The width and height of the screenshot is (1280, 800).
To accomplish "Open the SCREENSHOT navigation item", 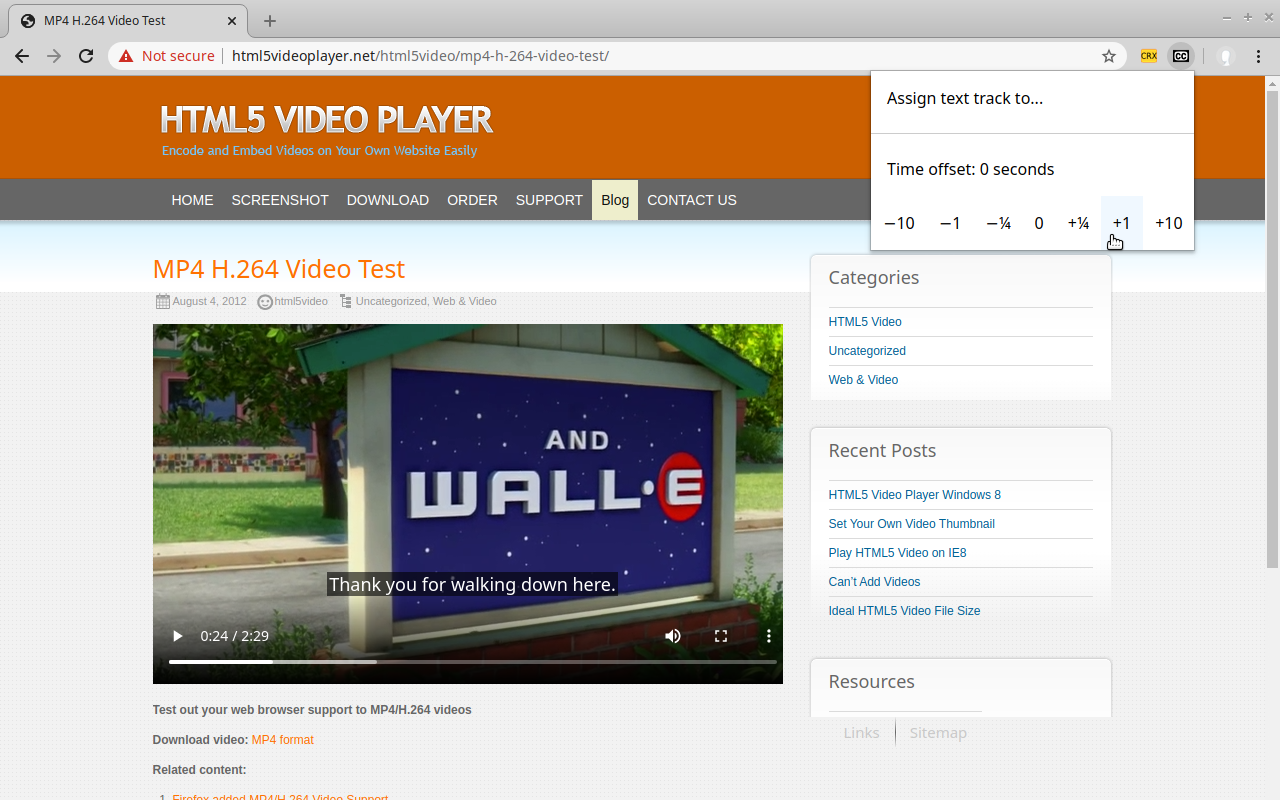I will pyautogui.click(x=280, y=200).
